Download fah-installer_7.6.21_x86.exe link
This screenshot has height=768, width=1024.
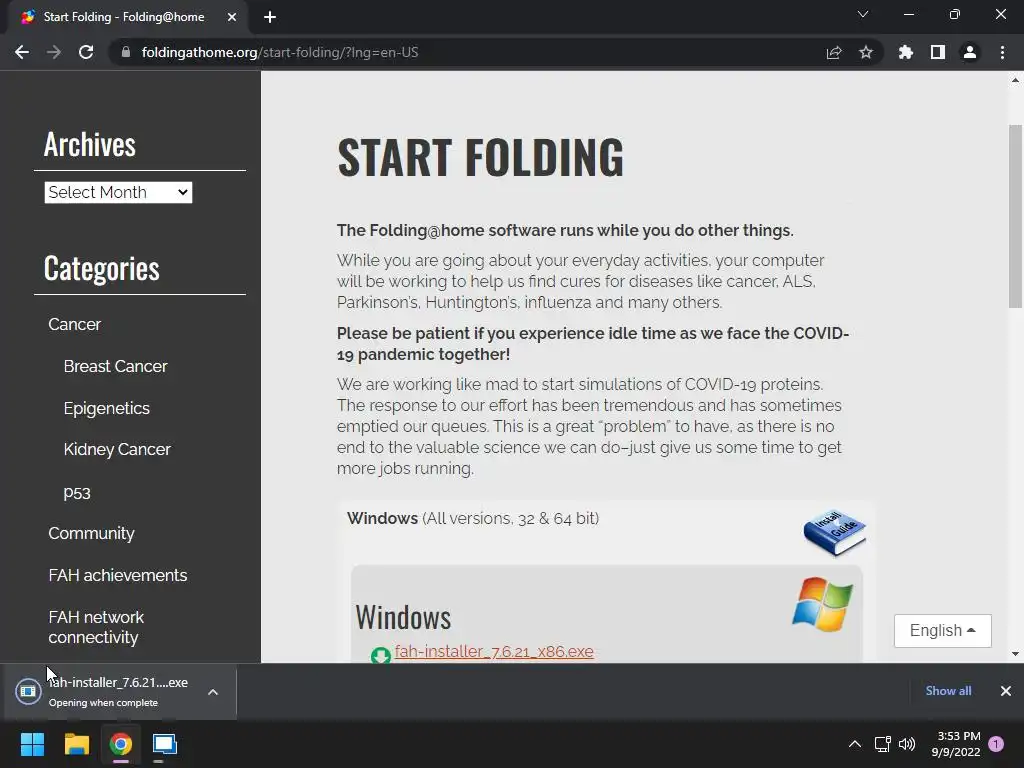[494, 652]
